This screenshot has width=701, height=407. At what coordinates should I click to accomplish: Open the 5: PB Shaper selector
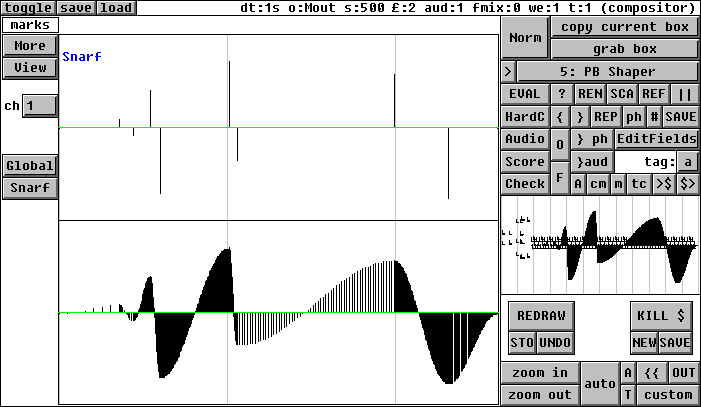[x=607, y=72]
